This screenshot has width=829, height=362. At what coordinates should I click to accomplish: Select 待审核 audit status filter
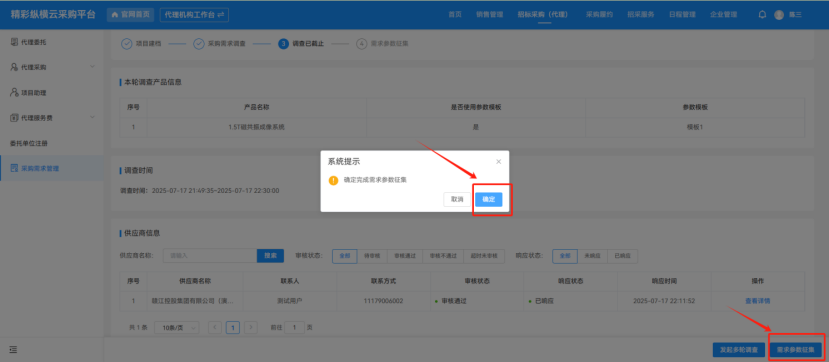click(372, 256)
